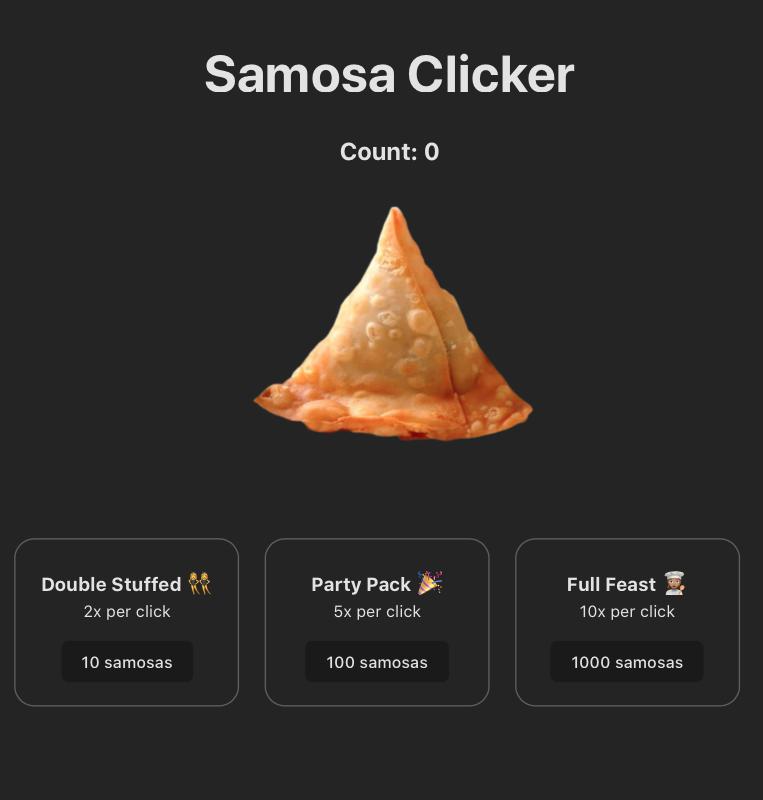The width and height of the screenshot is (763, 800).
Task: Click the 10x per click label
Action: pyautogui.click(x=627, y=612)
